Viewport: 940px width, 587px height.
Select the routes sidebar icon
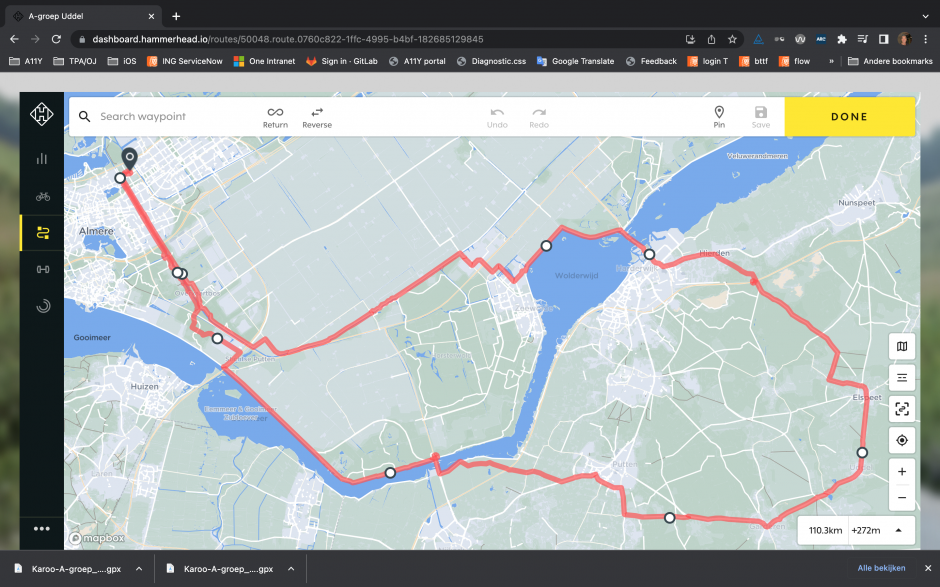pyautogui.click(x=42, y=233)
